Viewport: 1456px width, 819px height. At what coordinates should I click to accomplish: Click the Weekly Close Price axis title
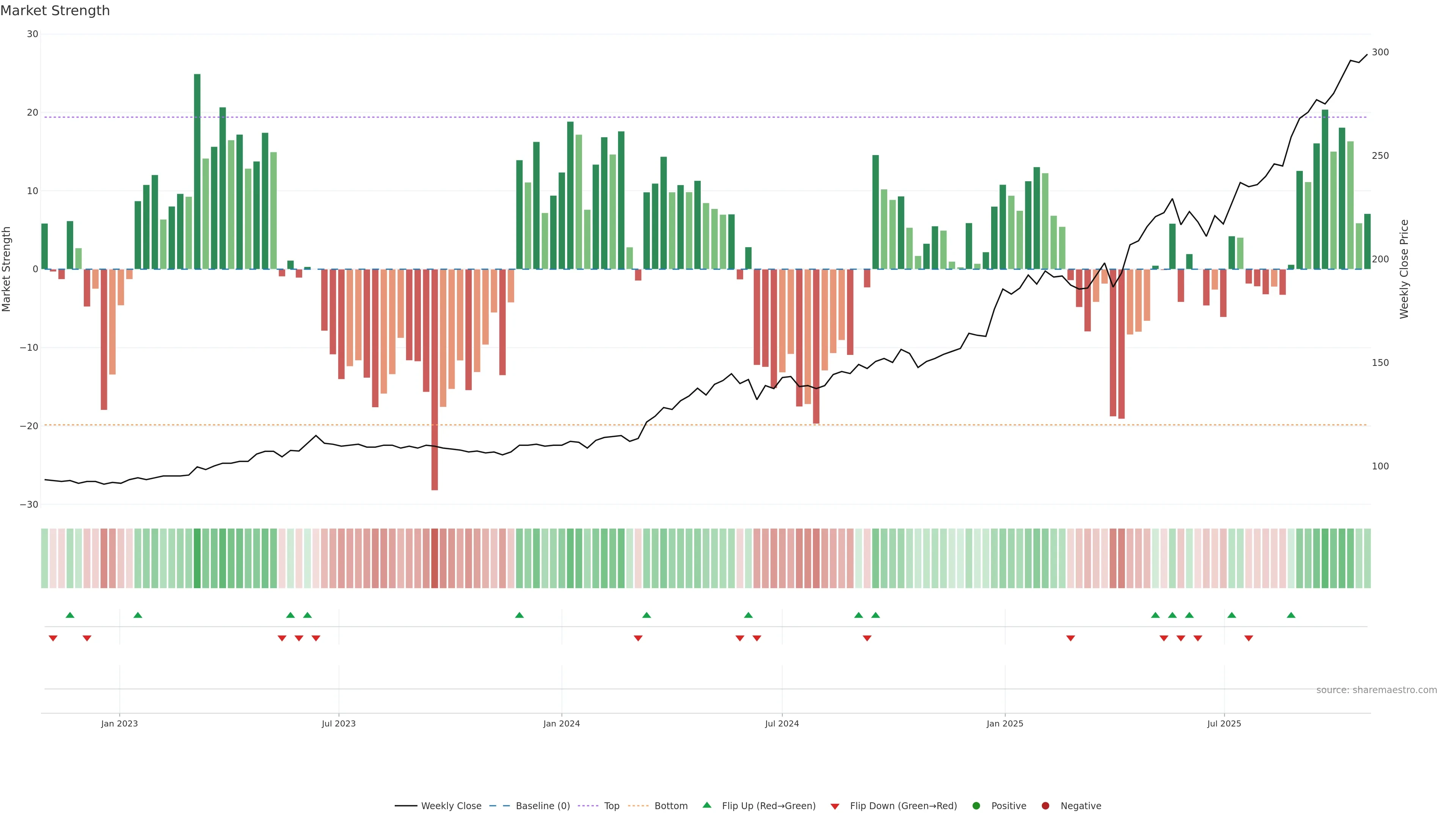pos(1404,269)
